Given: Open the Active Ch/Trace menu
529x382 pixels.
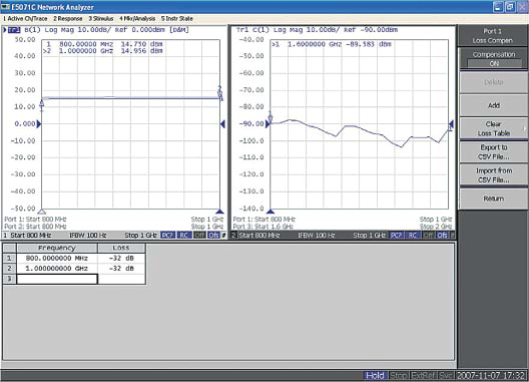Looking at the screenshot, I should 25,19.
